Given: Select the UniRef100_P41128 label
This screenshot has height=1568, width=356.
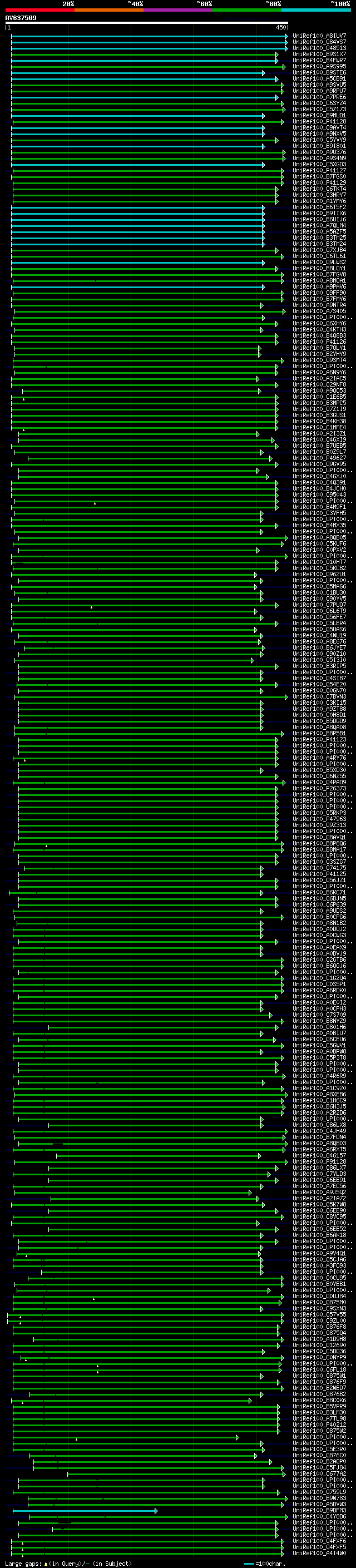Looking at the screenshot, I should point(319,121).
